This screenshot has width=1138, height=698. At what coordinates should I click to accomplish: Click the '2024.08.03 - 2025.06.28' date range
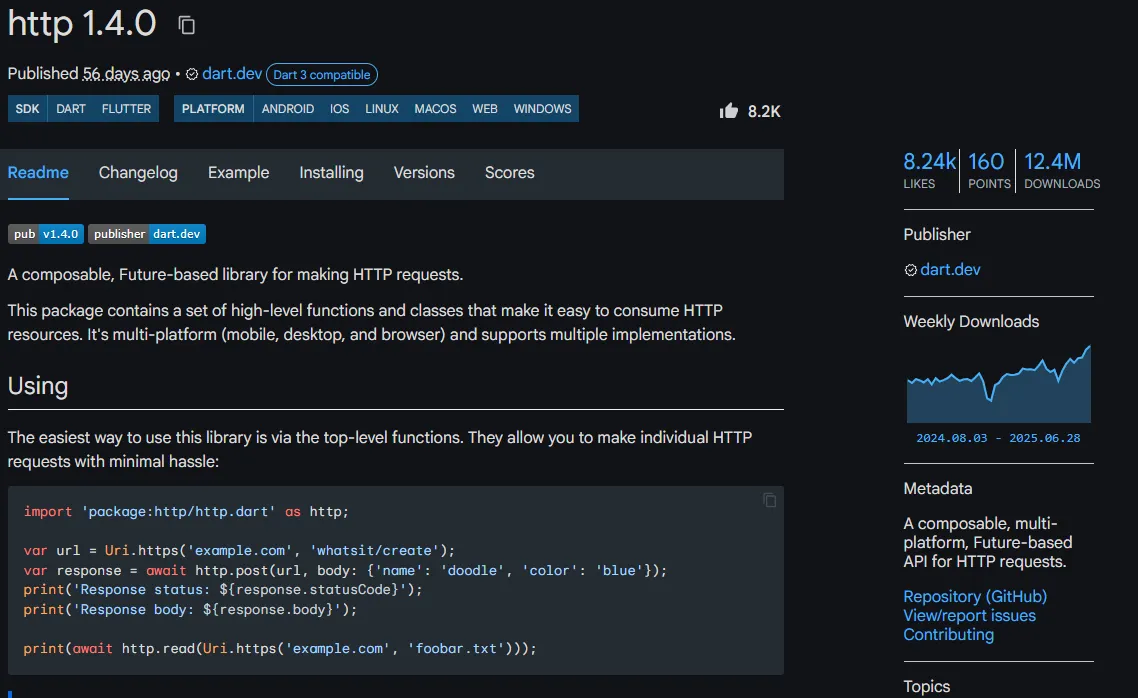click(998, 438)
